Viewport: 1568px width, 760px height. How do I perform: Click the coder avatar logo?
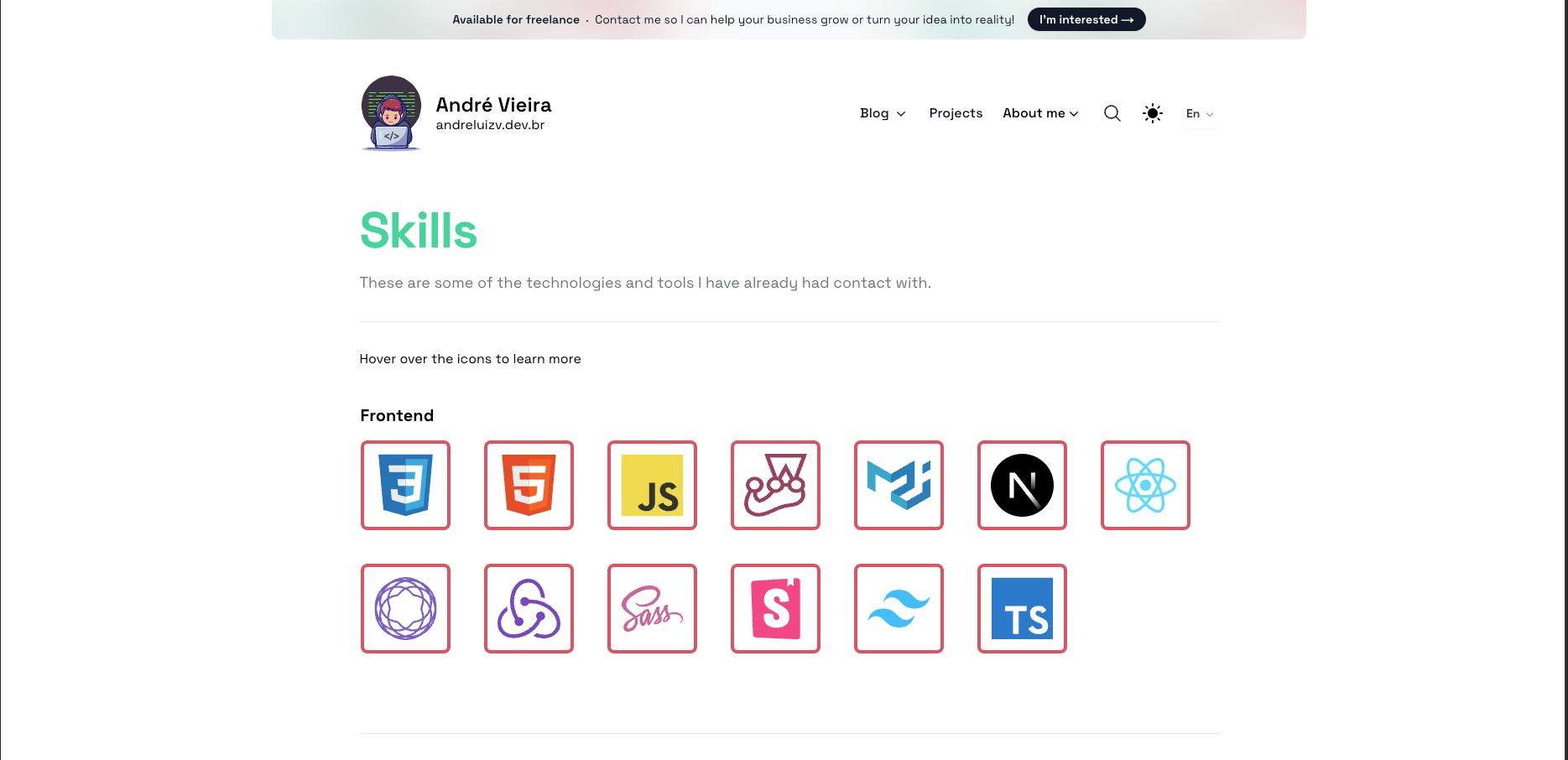[x=391, y=113]
